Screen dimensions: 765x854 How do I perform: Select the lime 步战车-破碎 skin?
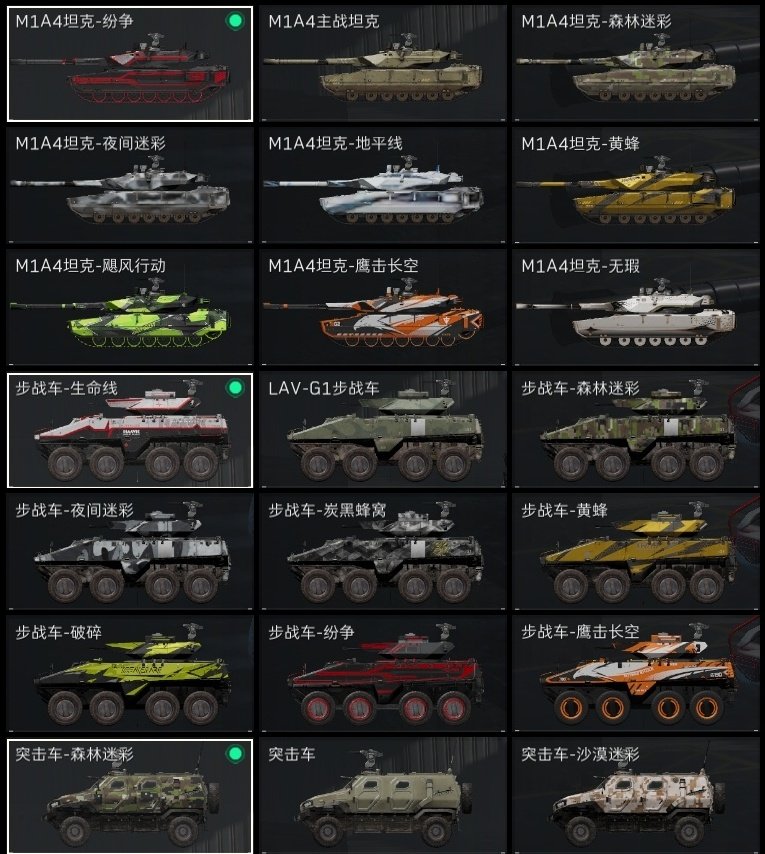pyautogui.click(x=130, y=674)
